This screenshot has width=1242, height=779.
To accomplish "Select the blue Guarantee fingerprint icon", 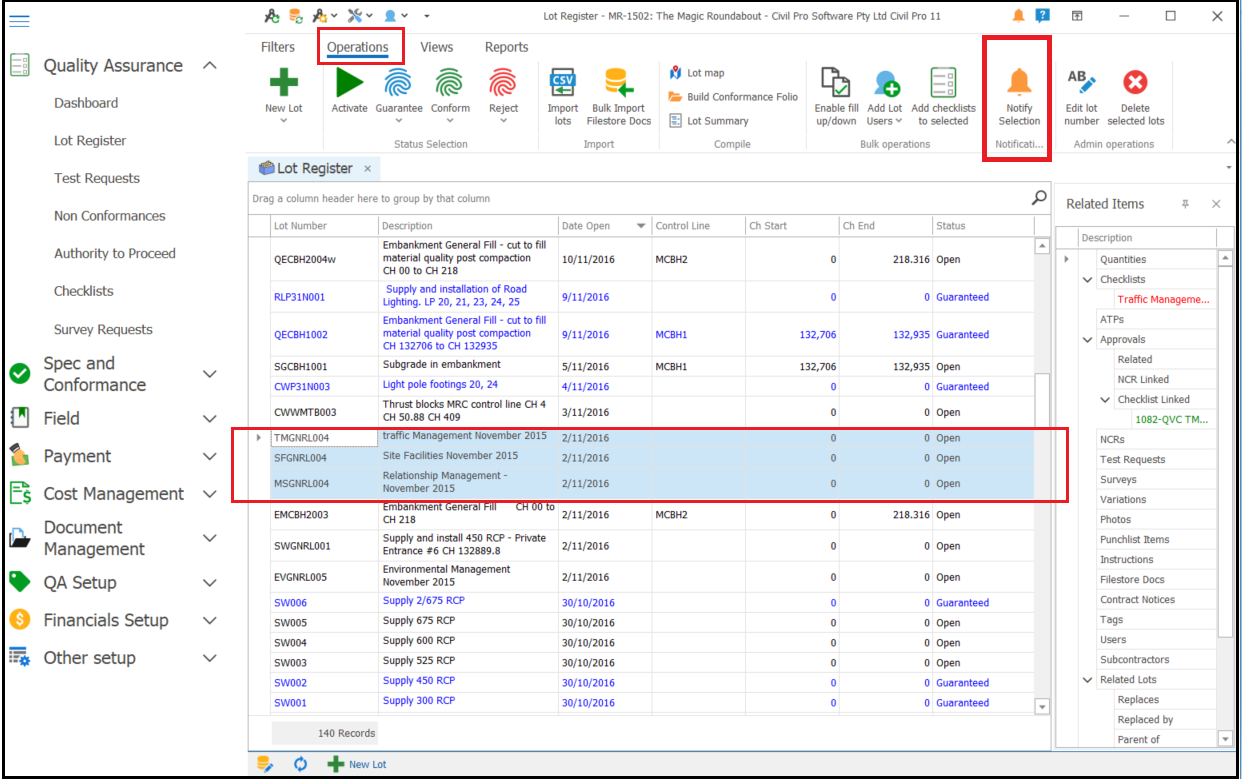I will tap(398, 82).
